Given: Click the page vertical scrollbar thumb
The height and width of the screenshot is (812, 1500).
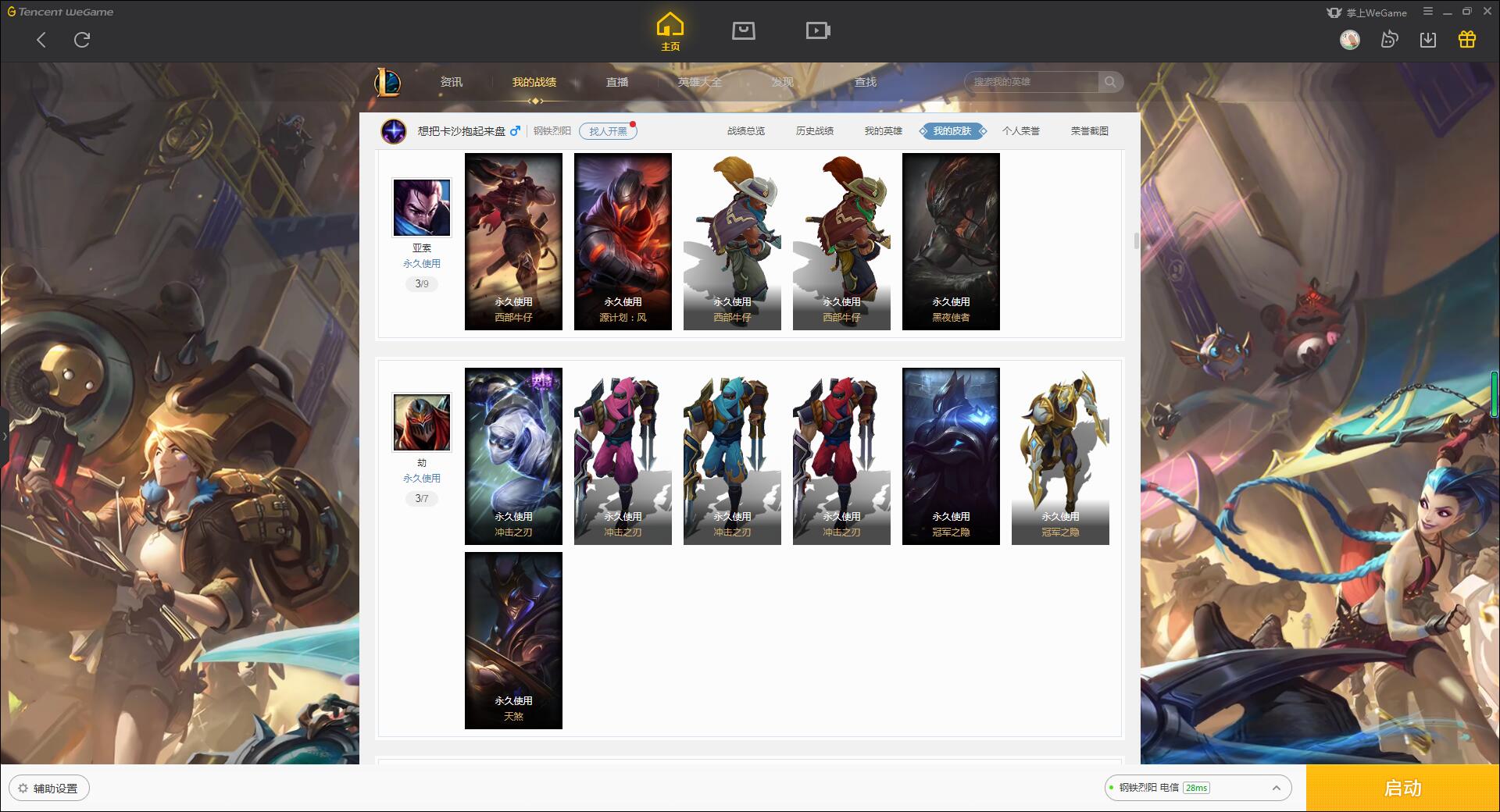Looking at the screenshot, I should [1137, 240].
